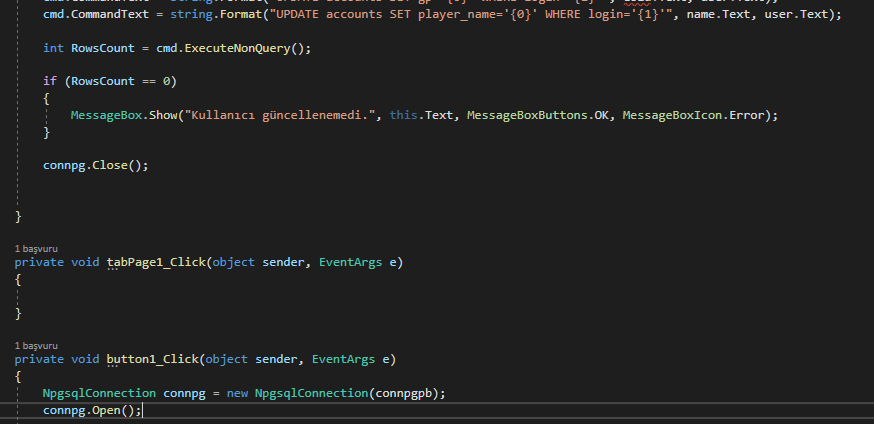874x424 pixels.
Task: Click the MessageBoxIcon enum name
Action: pyautogui.click(x=672, y=115)
